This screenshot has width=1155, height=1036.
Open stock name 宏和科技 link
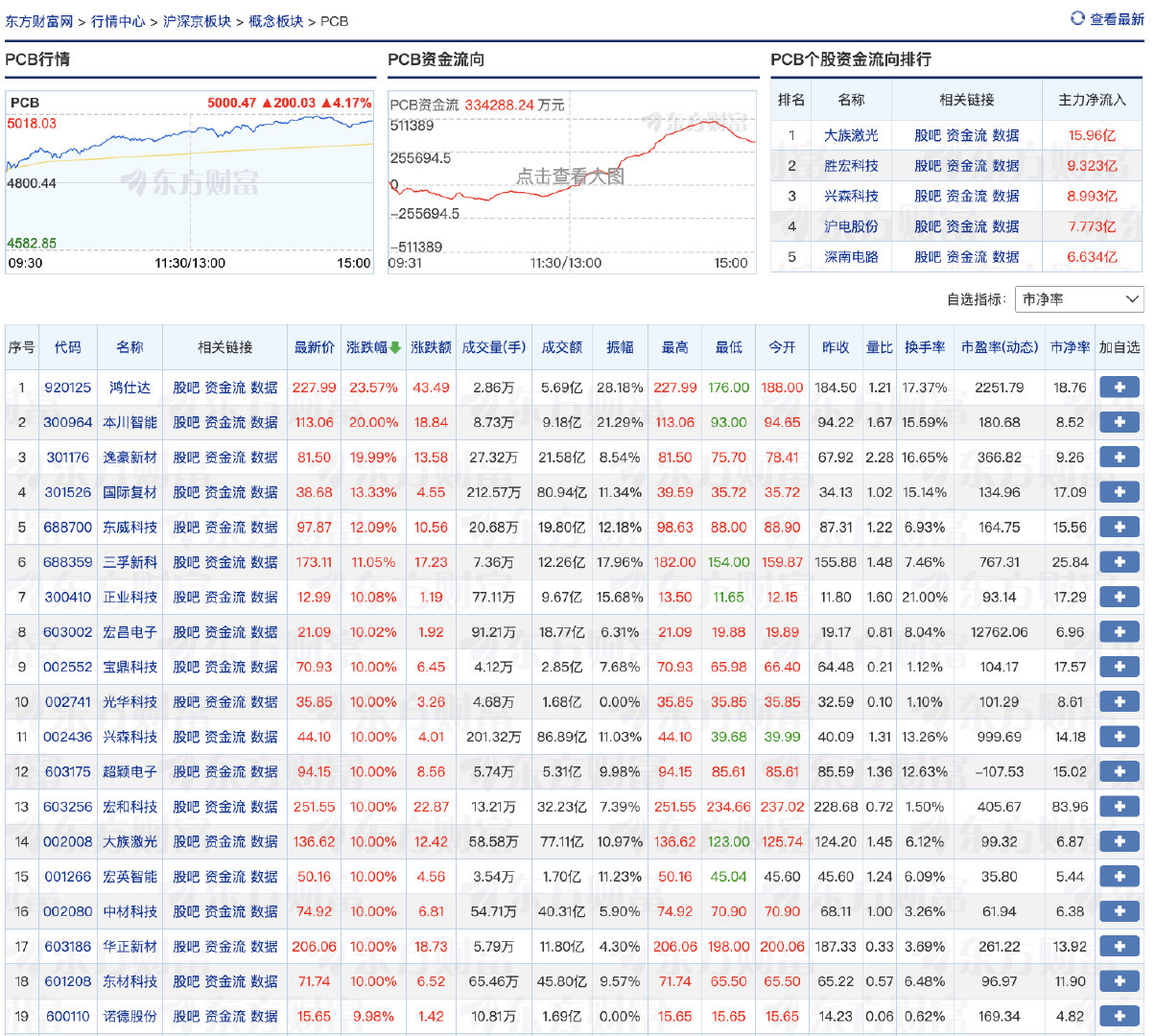tap(130, 807)
